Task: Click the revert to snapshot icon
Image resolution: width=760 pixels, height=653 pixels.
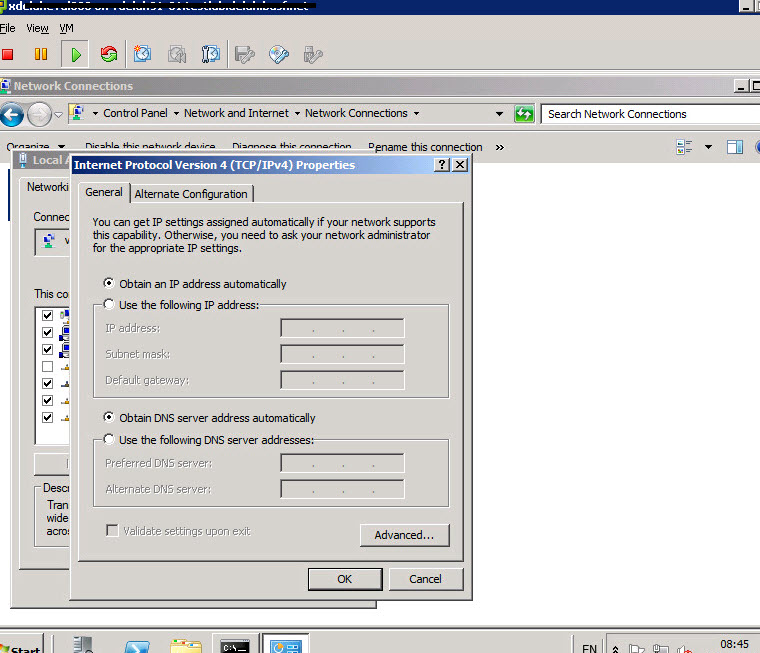Action: coord(177,54)
